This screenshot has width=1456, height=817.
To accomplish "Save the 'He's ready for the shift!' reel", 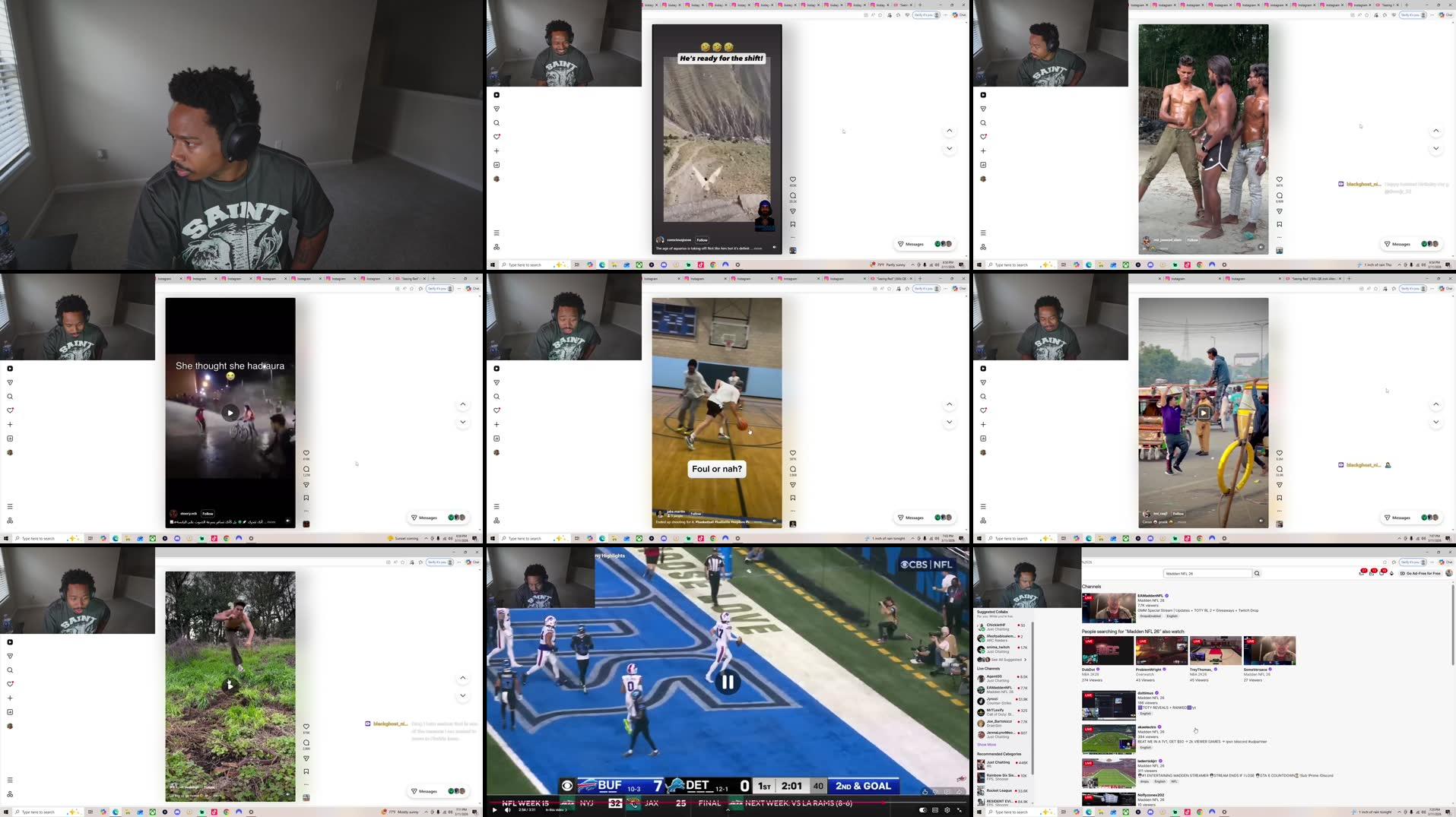I will coord(793,223).
